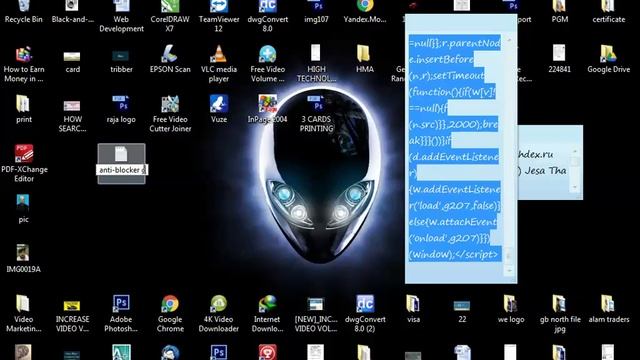Click the 'e.insertBefore' text line
The height and width of the screenshot is (360, 640).
click(x=441, y=60)
